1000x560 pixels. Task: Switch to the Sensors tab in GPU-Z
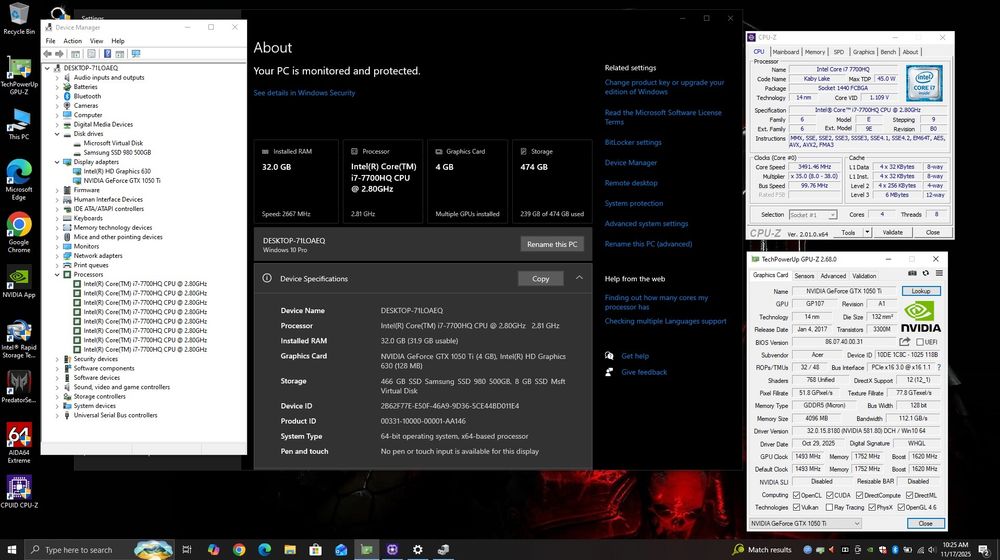pos(804,276)
